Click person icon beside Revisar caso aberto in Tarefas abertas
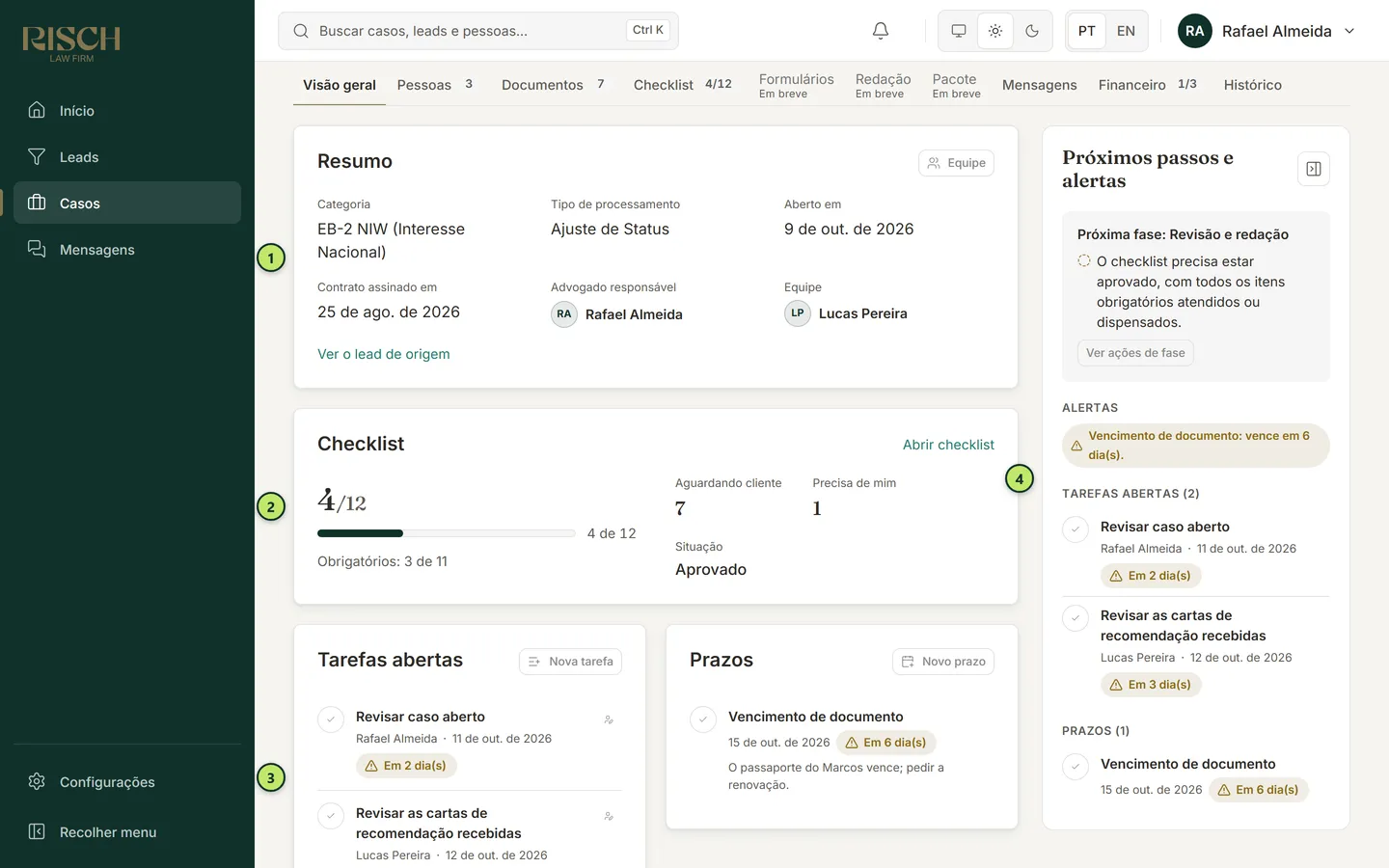The width and height of the screenshot is (1389, 868). [609, 719]
